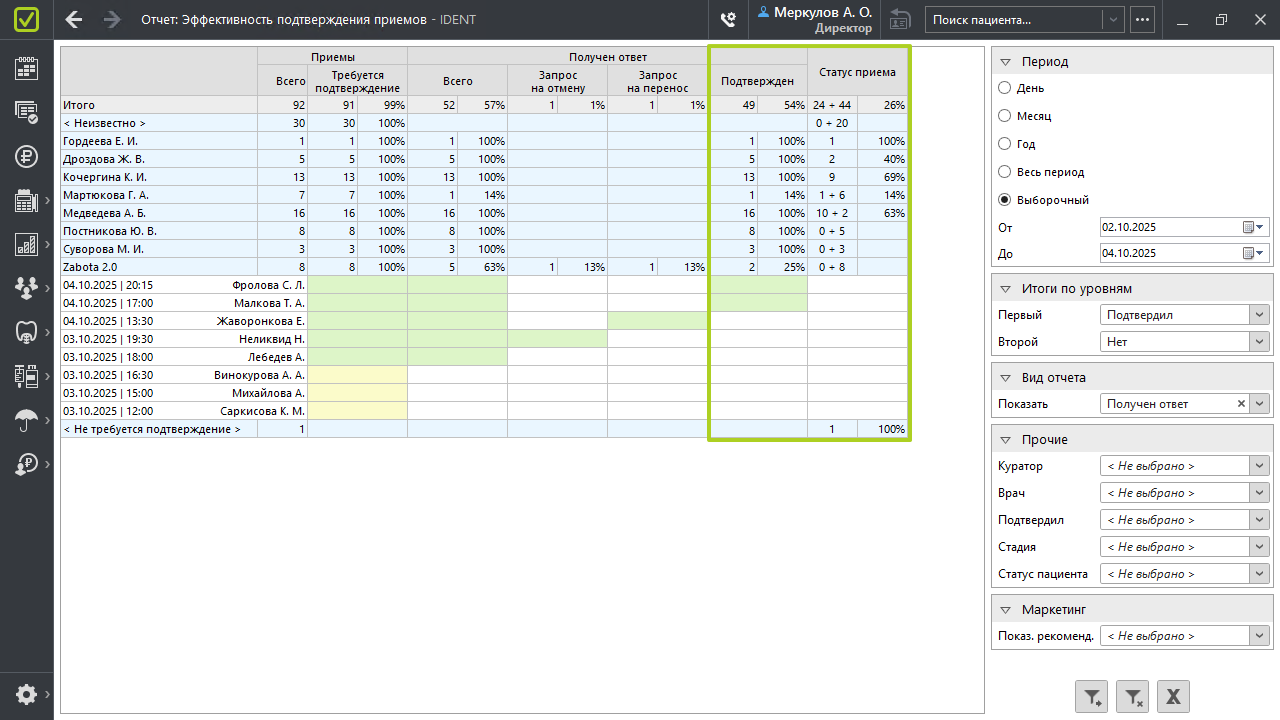The width and height of the screenshot is (1280, 720).
Task: Collapse the "Маркетинг" section
Action: [x=1005, y=610]
